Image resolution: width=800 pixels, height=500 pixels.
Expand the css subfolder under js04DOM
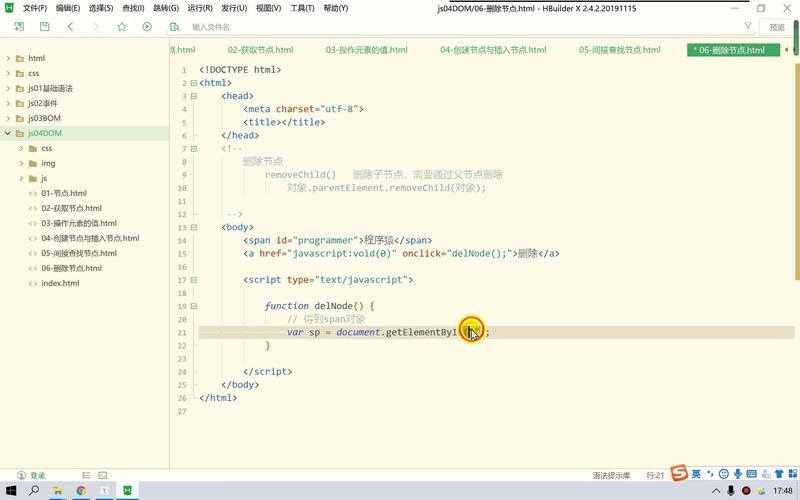[x=21, y=148]
